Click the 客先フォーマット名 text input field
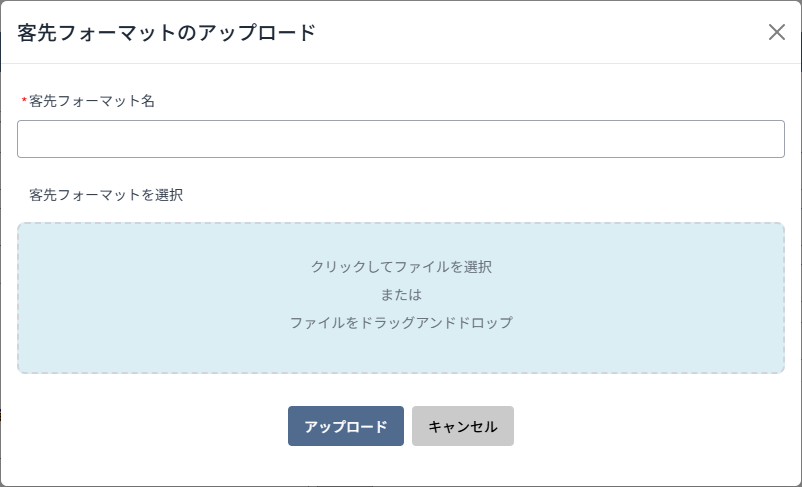Image resolution: width=802 pixels, height=487 pixels. (400, 139)
